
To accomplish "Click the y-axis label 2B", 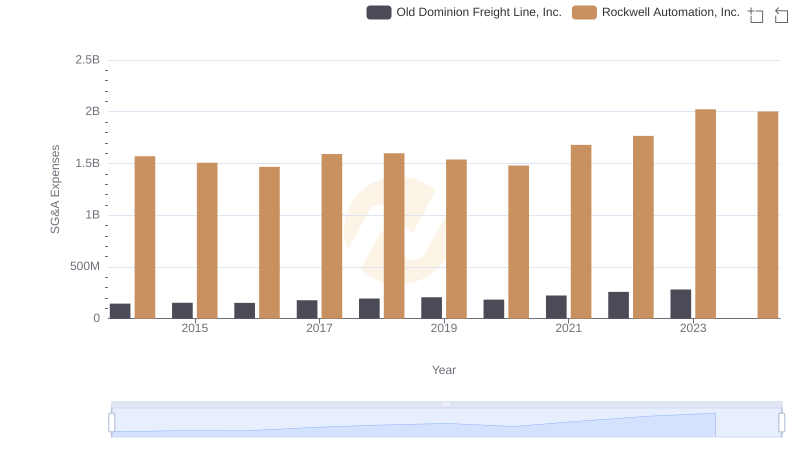I will [x=92, y=111].
